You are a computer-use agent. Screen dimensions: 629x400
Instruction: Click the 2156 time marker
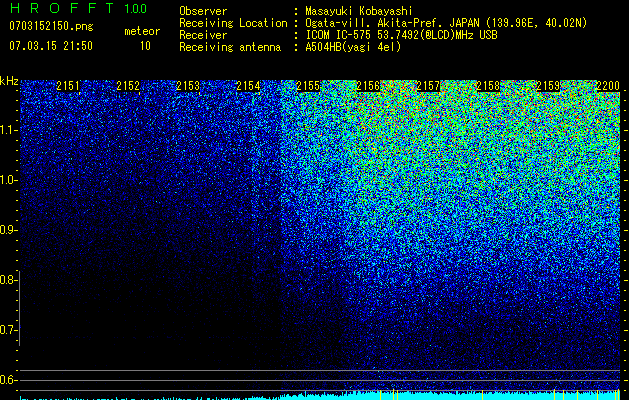pos(368,86)
